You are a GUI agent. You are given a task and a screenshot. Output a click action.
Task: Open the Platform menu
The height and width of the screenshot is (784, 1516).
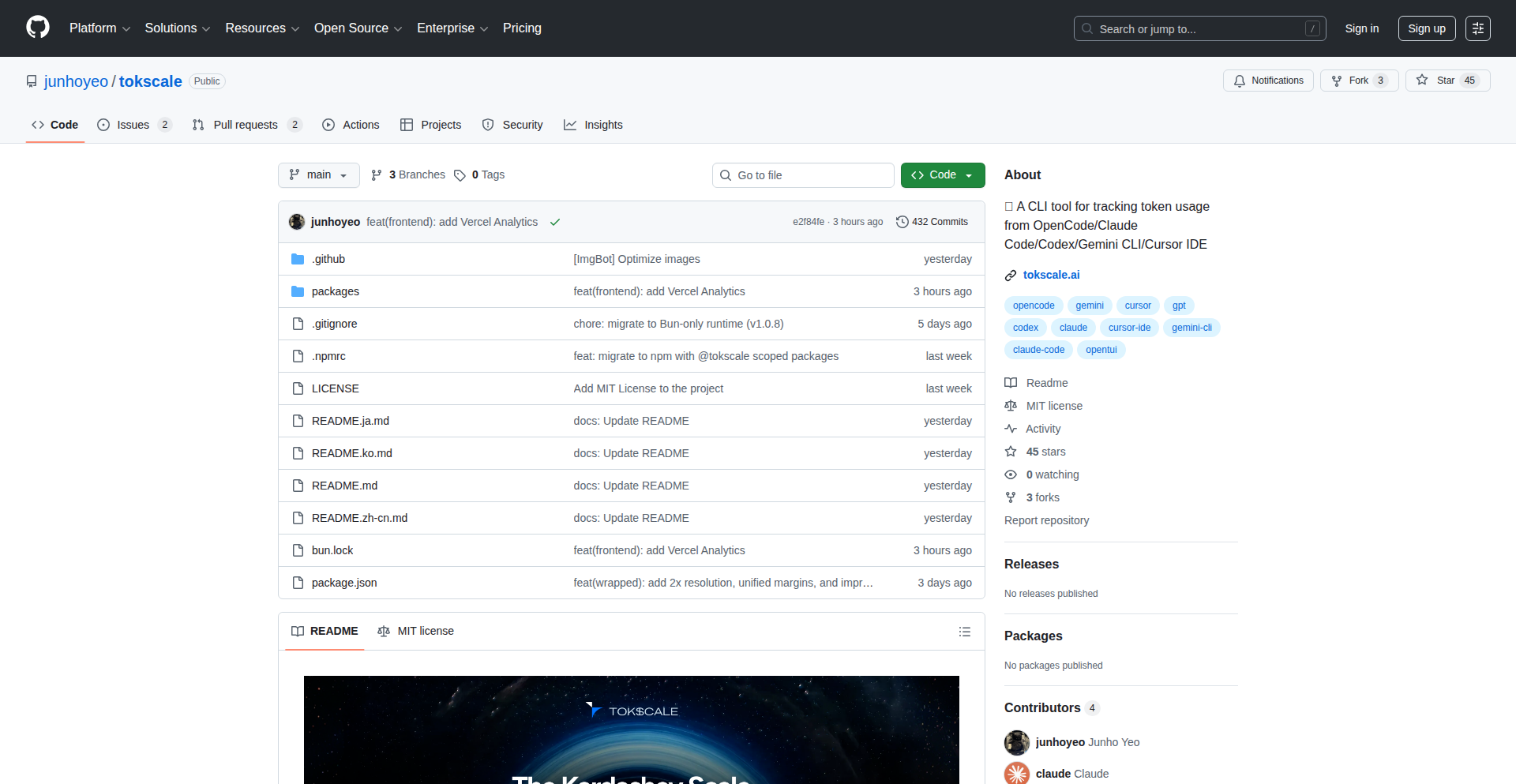[x=99, y=28]
